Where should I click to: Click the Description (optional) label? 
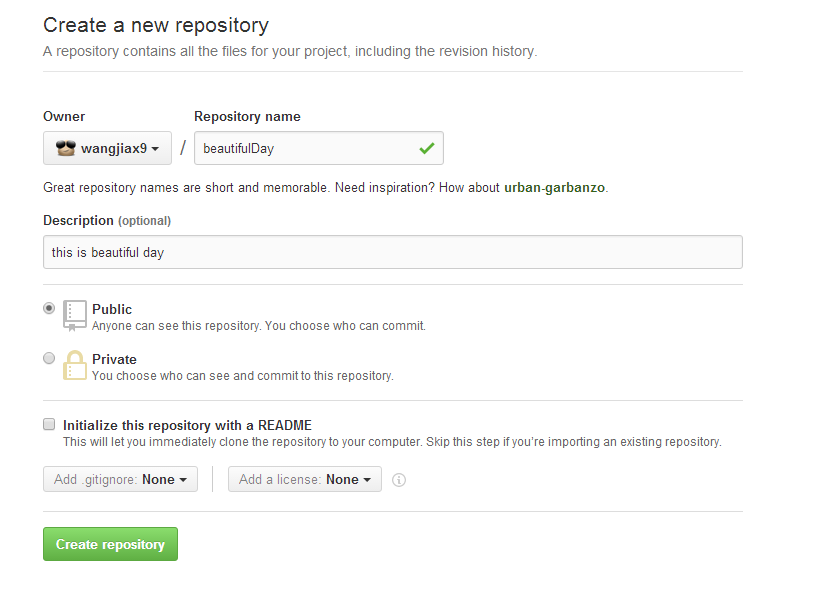(x=107, y=220)
